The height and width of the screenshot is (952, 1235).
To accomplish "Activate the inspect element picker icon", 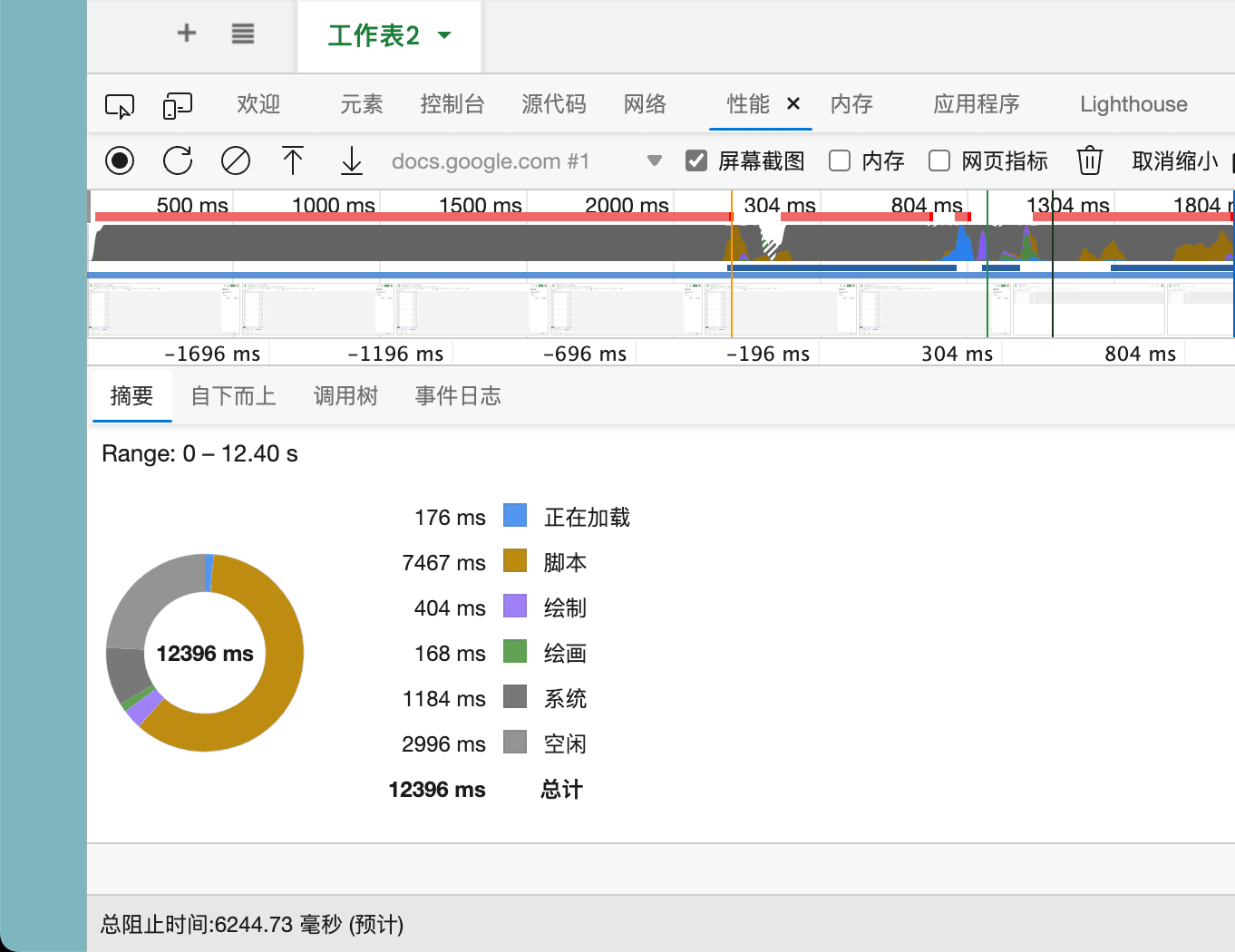I will (120, 105).
